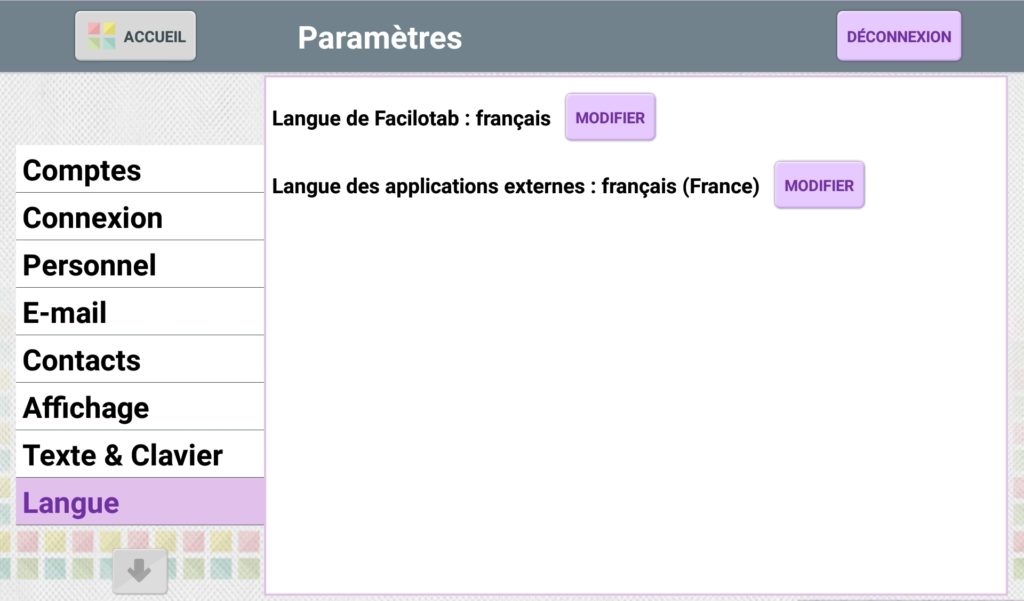The image size is (1024, 601).
Task: Modify the Facilotab language setting
Action: tap(610, 118)
